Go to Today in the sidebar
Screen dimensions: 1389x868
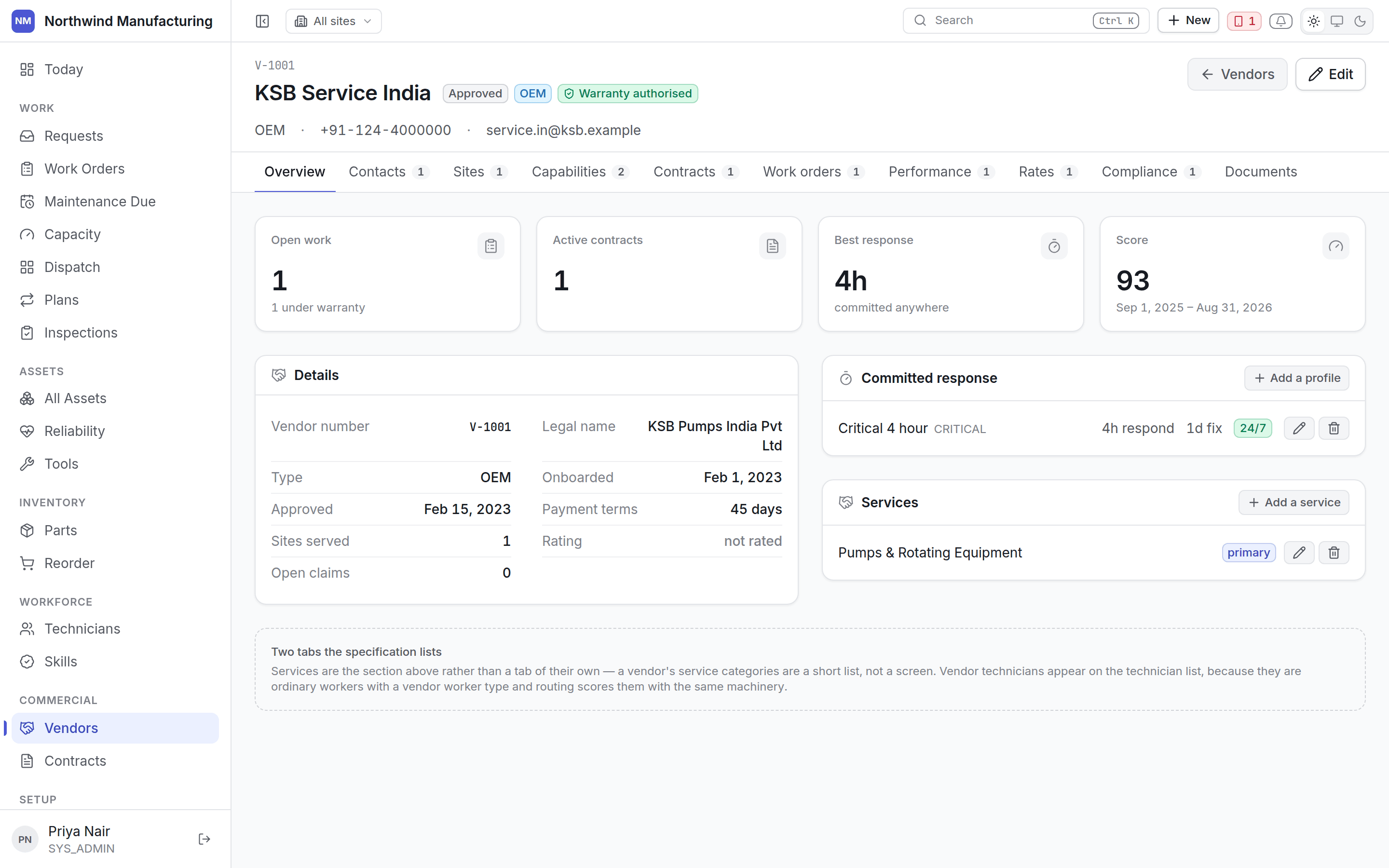tap(115, 69)
